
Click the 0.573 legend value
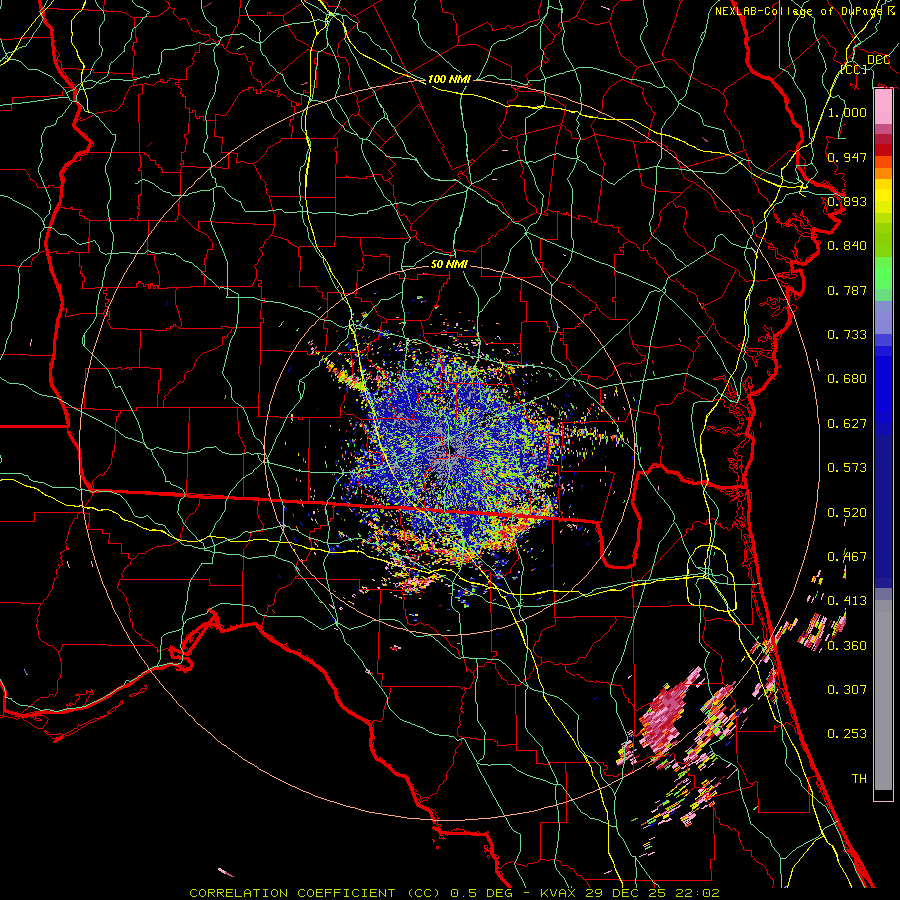point(847,468)
